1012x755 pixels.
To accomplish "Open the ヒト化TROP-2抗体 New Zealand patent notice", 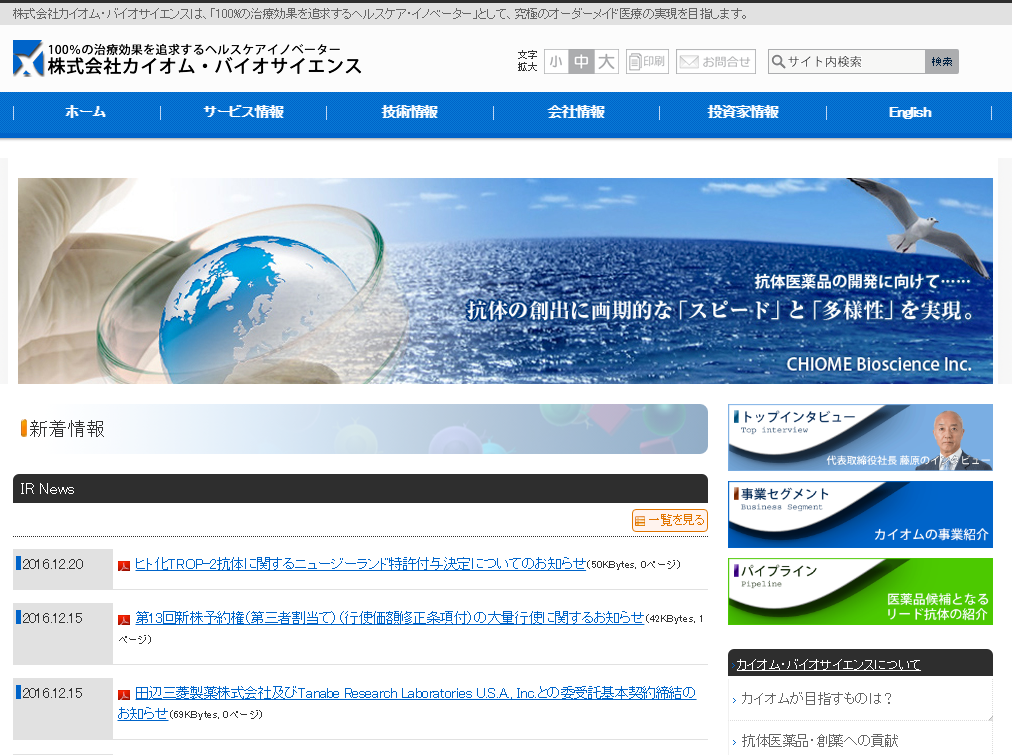I will click(360, 564).
